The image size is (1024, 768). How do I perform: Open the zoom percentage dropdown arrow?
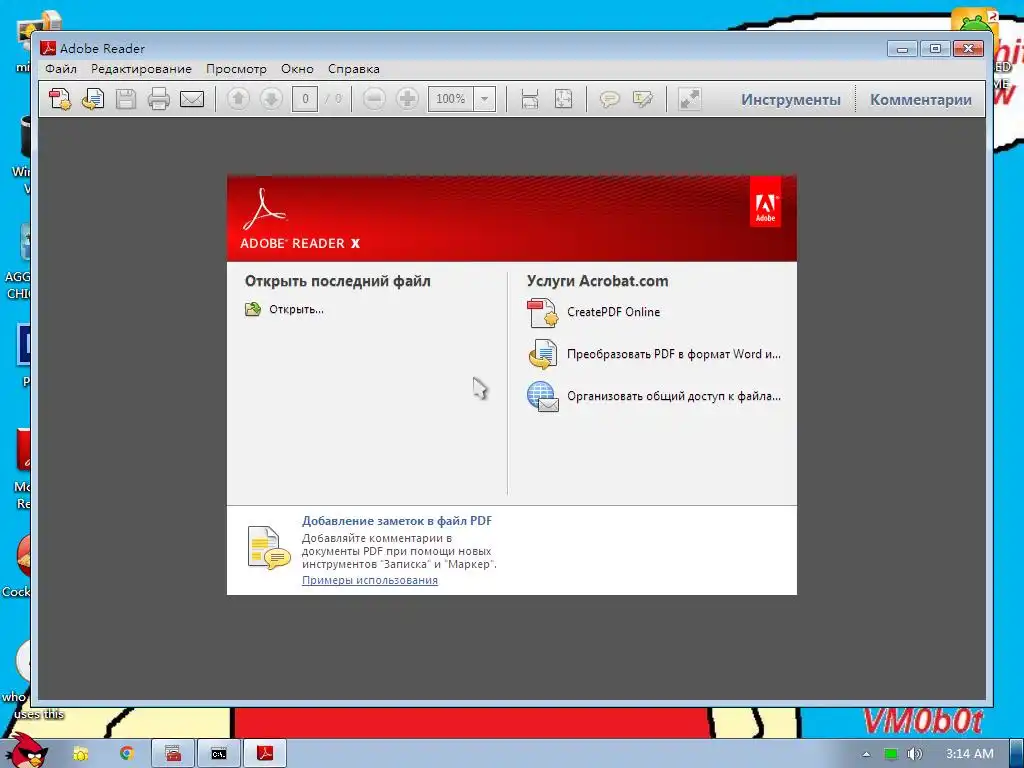coord(485,99)
